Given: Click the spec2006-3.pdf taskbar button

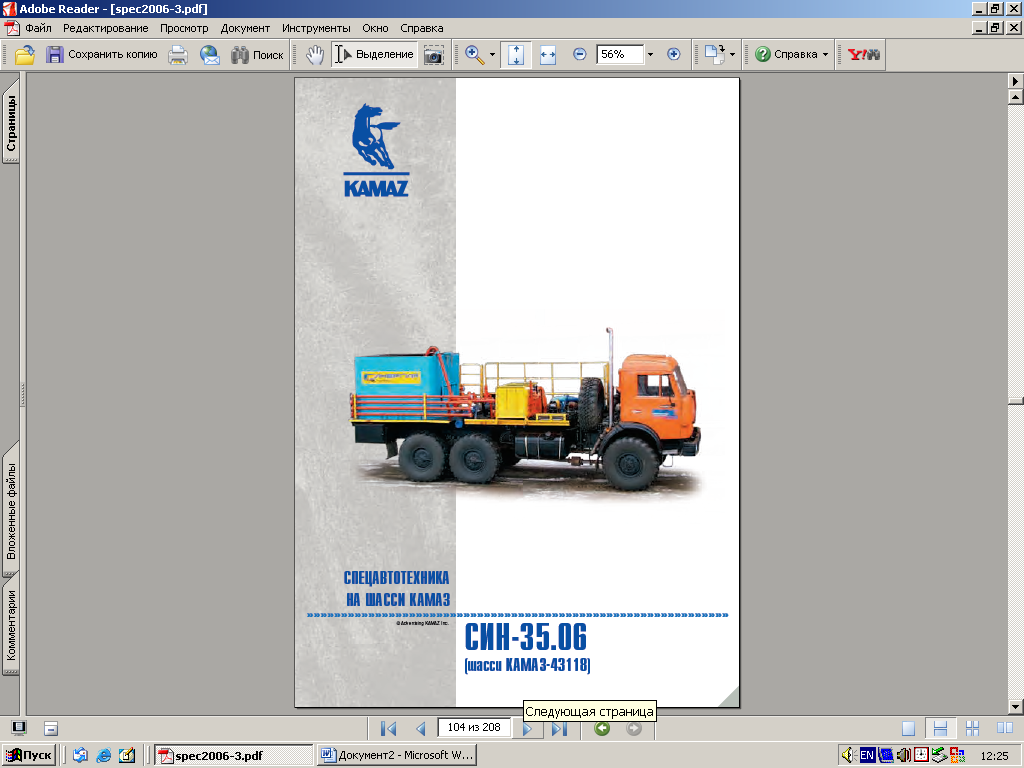Looking at the screenshot, I should tap(234, 755).
